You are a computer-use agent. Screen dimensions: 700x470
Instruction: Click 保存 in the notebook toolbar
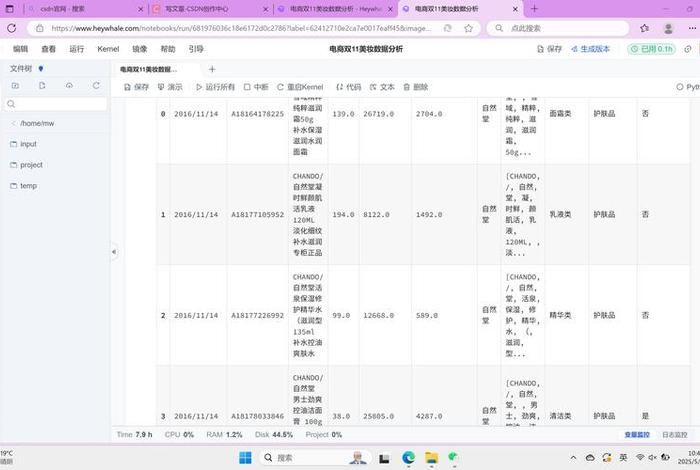point(137,87)
